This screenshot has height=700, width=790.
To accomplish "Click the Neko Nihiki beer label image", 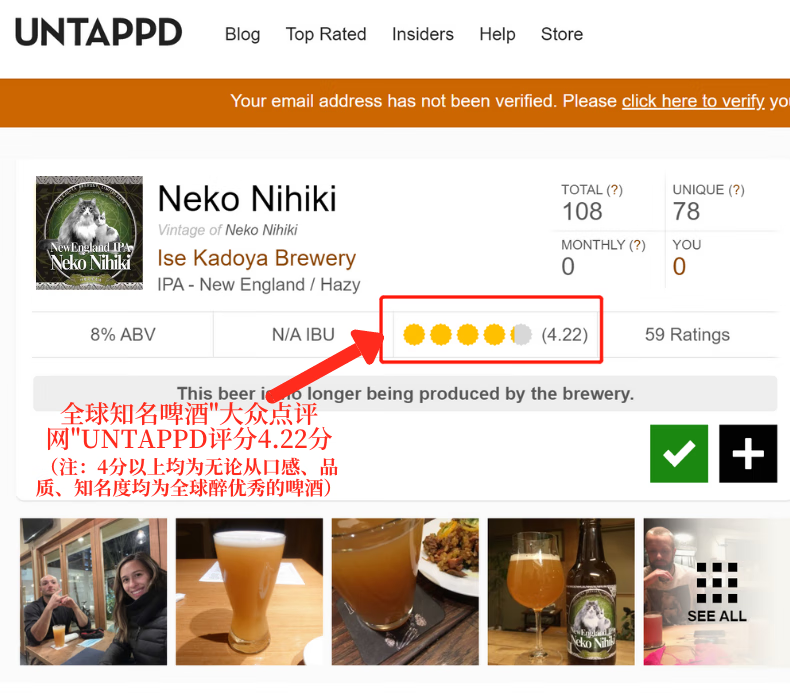I will (x=89, y=233).
